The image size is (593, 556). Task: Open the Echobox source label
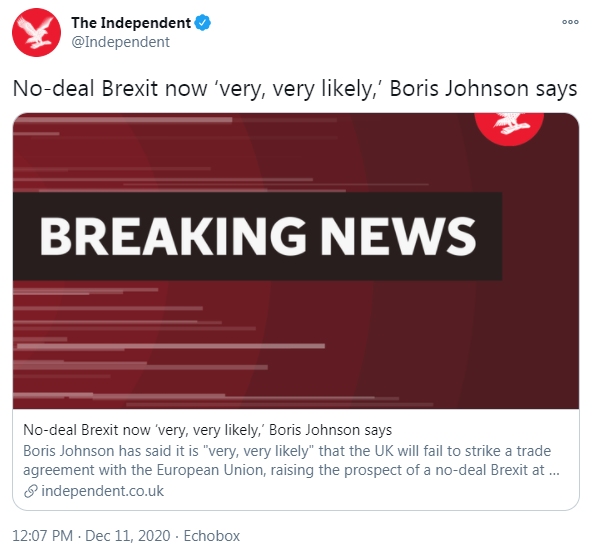pyautogui.click(x=212, y=536)
